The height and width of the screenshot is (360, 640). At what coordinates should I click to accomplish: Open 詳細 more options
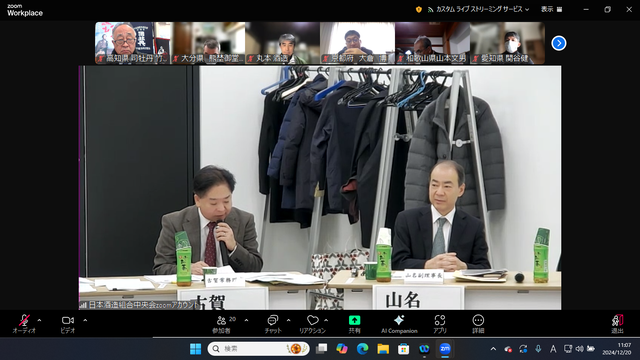coord(478,324)
